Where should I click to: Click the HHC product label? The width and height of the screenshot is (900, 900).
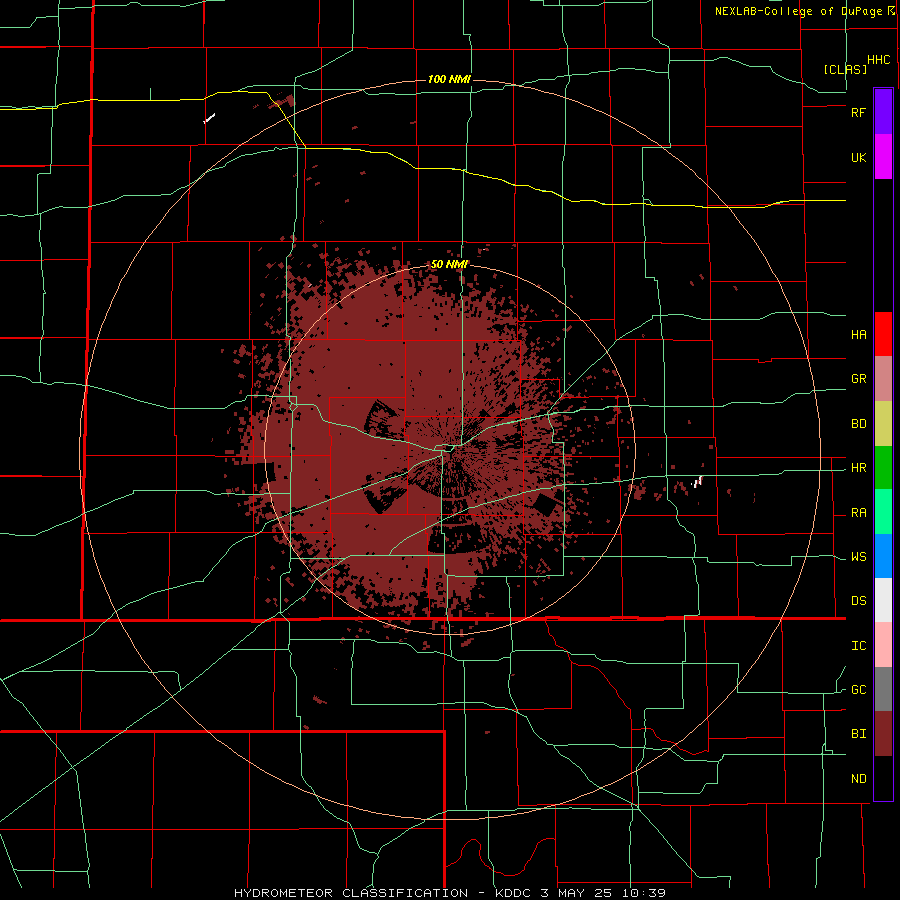pos(879,60)
